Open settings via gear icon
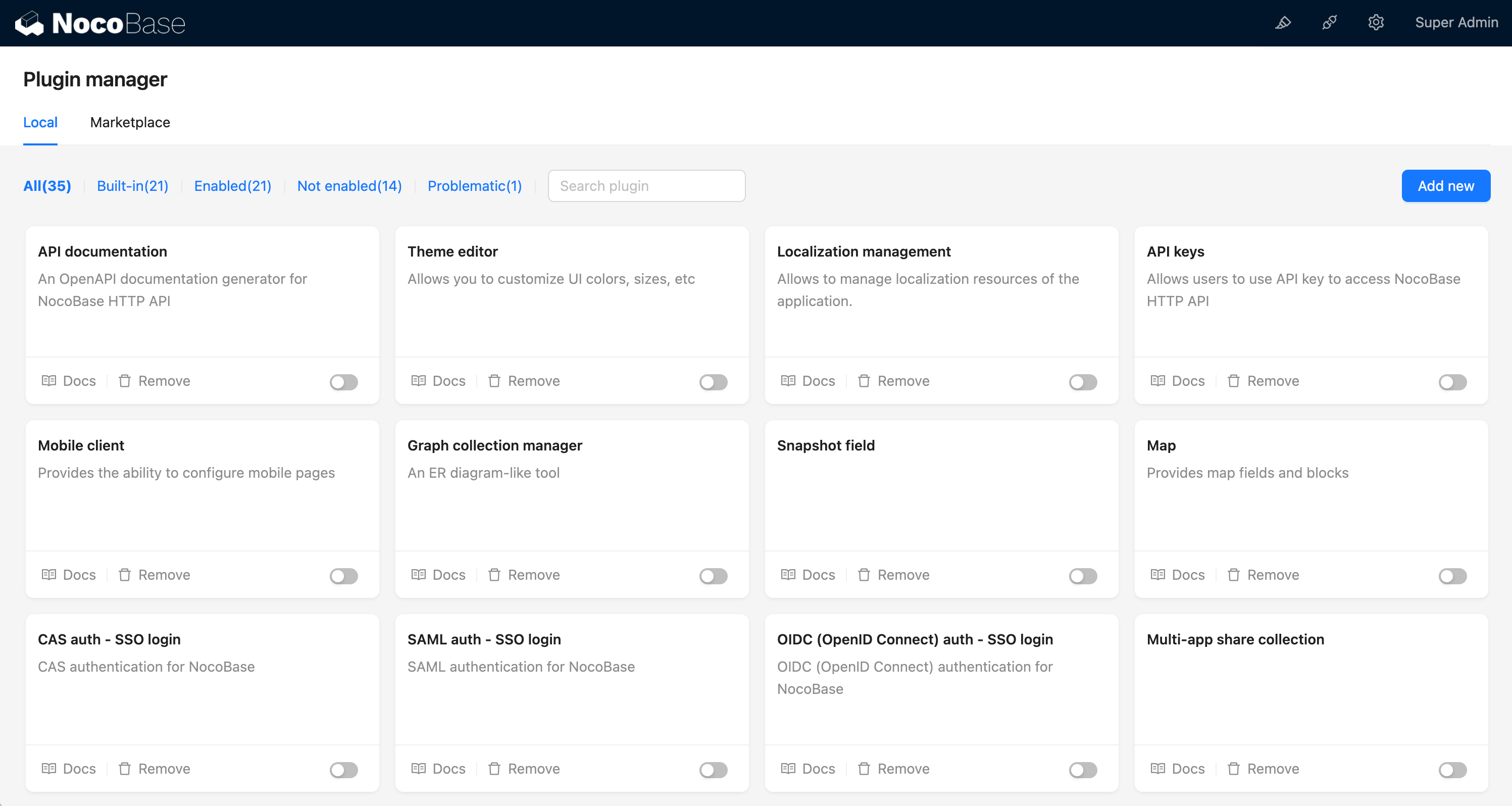The height and width of the screenshot is (806, 1512). tap(1374, 22)
